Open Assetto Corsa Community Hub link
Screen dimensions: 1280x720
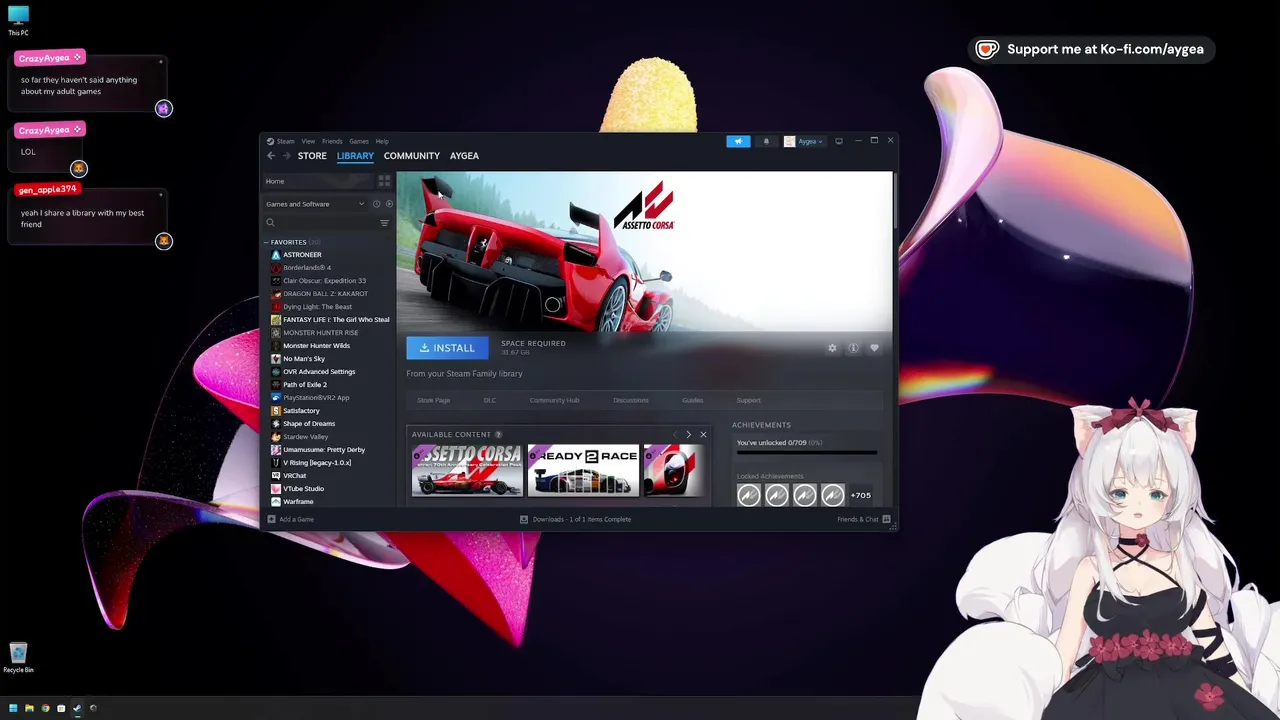pyautogui.click(x=554, y=400)
